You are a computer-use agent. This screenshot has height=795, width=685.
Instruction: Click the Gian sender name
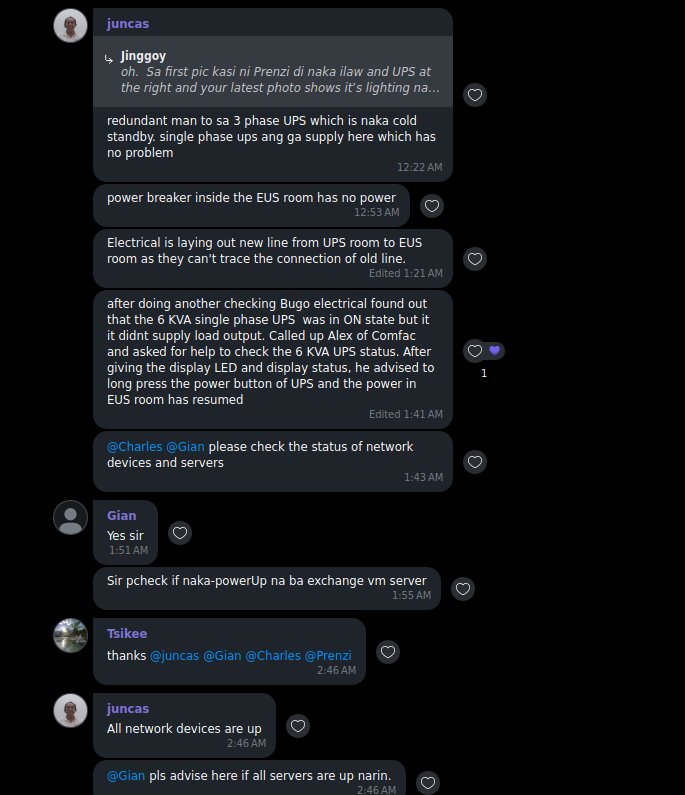coord(122,516)
